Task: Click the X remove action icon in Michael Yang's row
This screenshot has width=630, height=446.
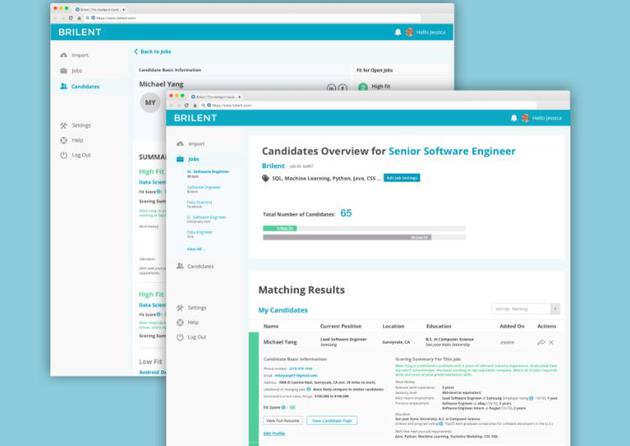Action: click(x=552, y=342)
